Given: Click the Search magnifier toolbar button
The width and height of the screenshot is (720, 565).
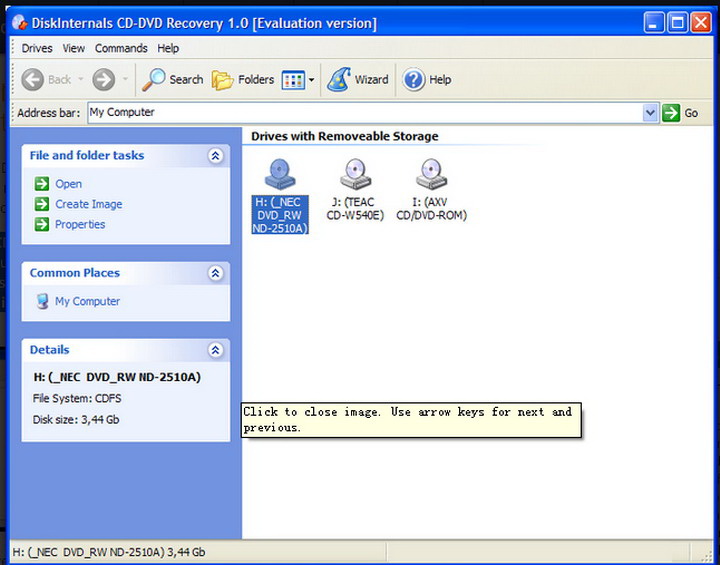Looking at the screenshot, I should click(x=172, y=80).
